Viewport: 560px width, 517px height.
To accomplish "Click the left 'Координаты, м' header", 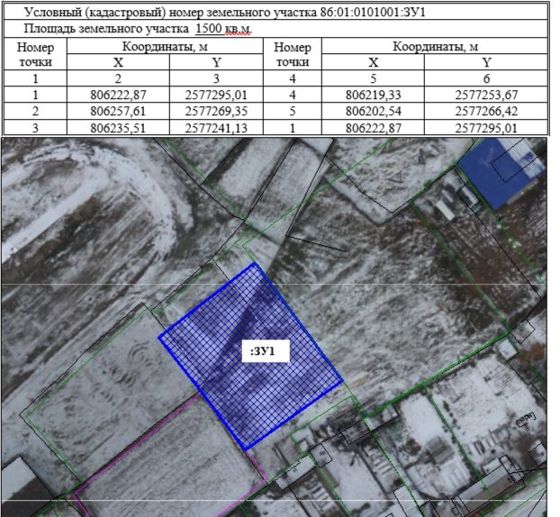I will pos(165,46).
